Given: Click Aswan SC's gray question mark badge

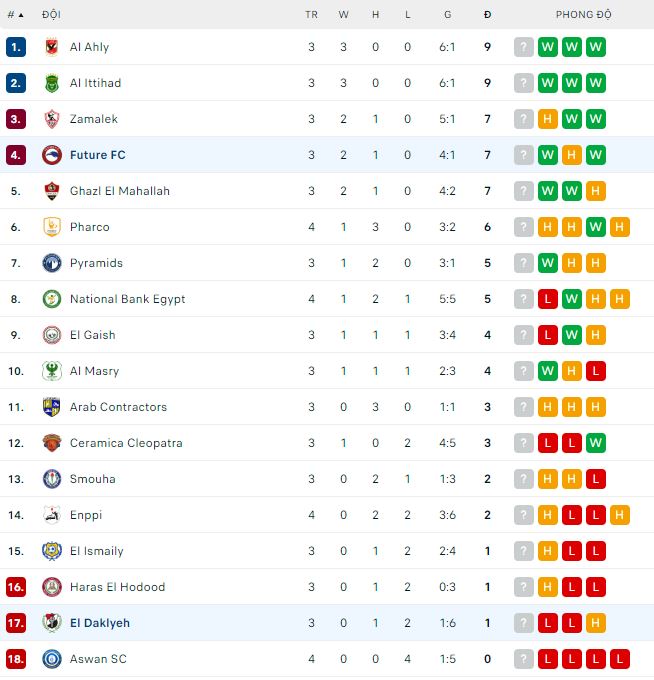Looking at the screenshot, I should pos(524,659).
